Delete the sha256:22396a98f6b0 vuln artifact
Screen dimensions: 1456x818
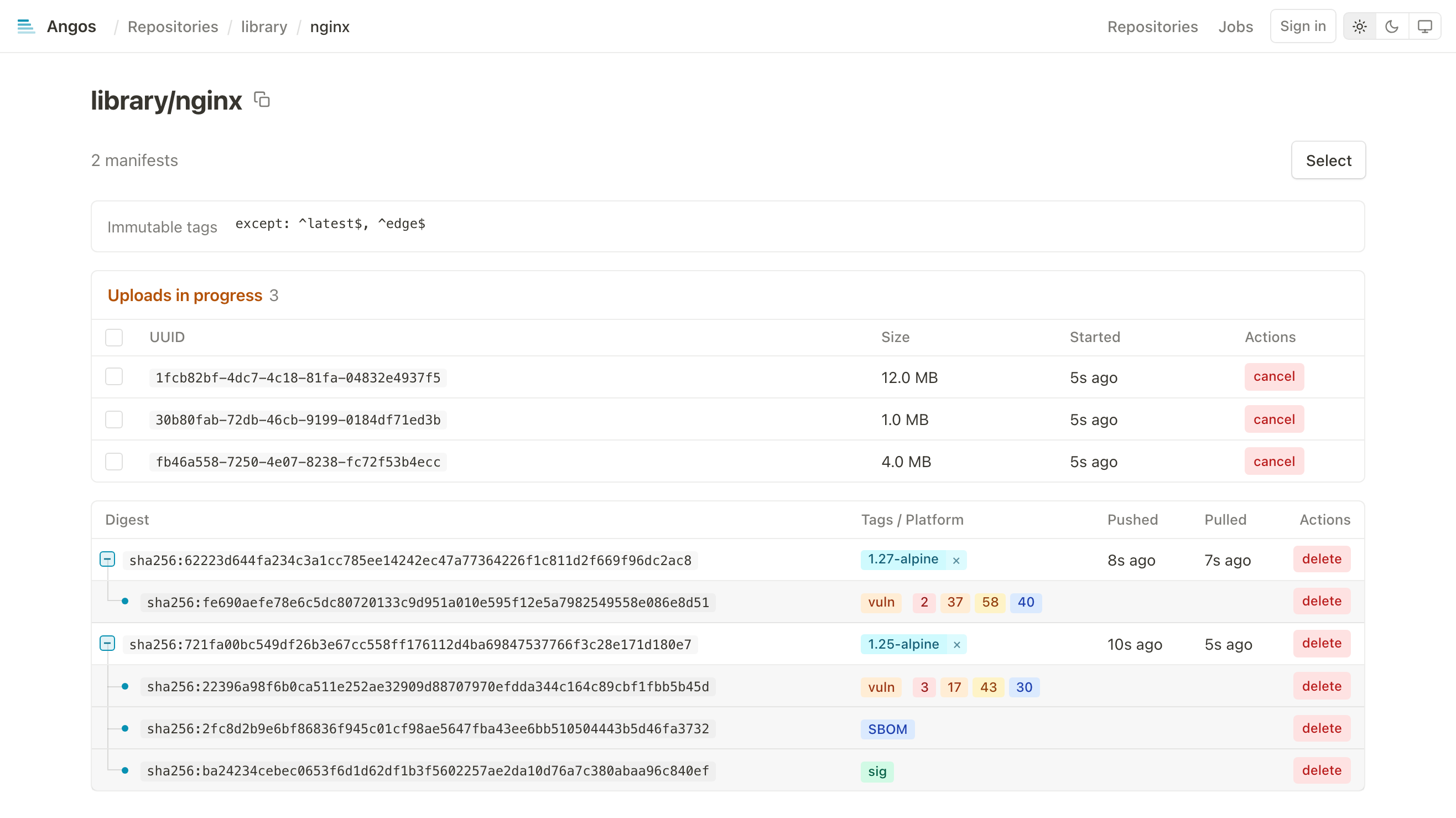1322,686
